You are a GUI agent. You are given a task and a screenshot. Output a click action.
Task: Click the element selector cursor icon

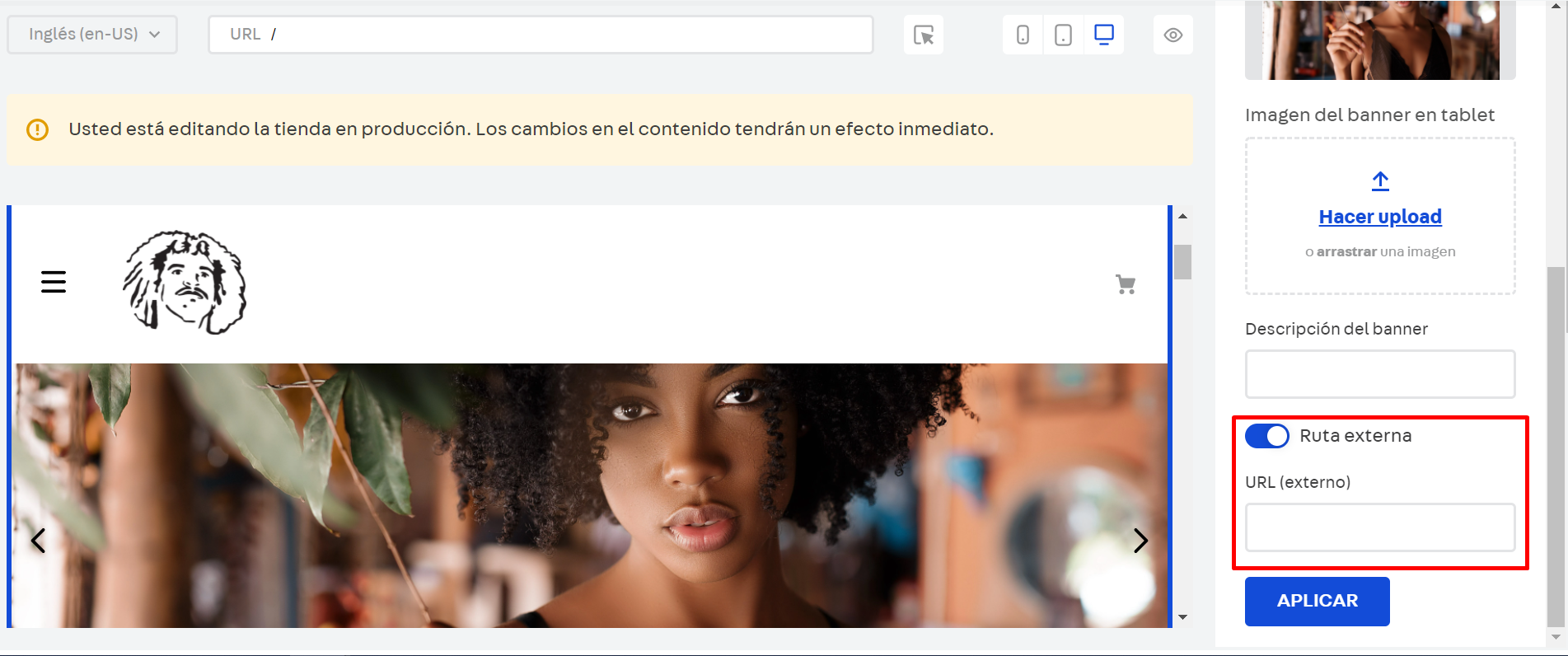point(923,35)
